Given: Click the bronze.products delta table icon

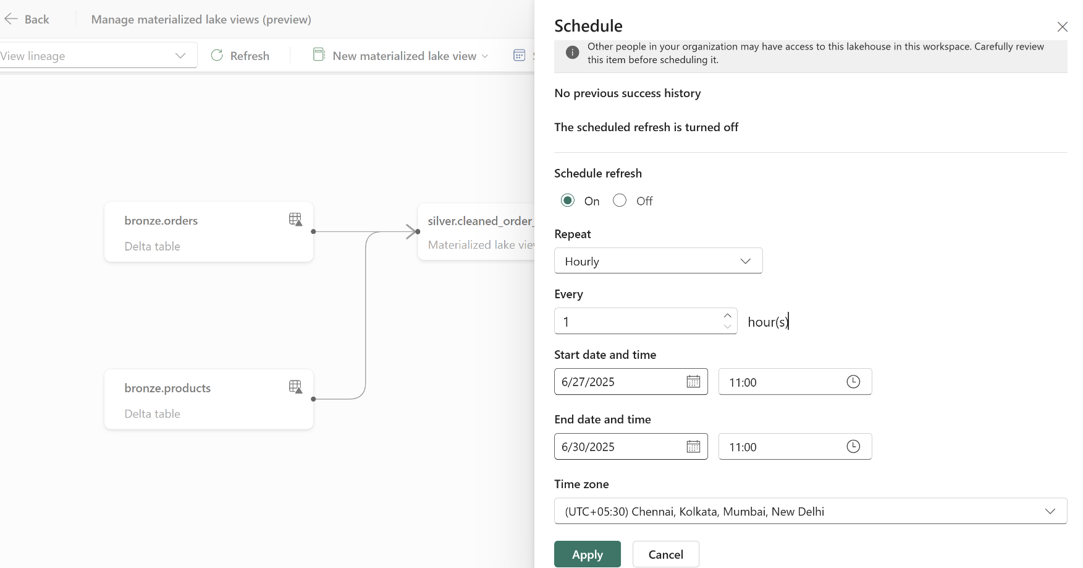Looking at the screenshot, I should pos(295,387).
